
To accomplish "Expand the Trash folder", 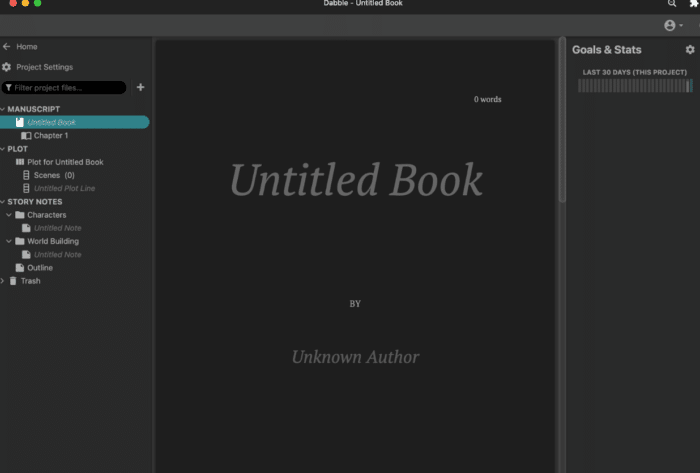I will tap(2, 281).
